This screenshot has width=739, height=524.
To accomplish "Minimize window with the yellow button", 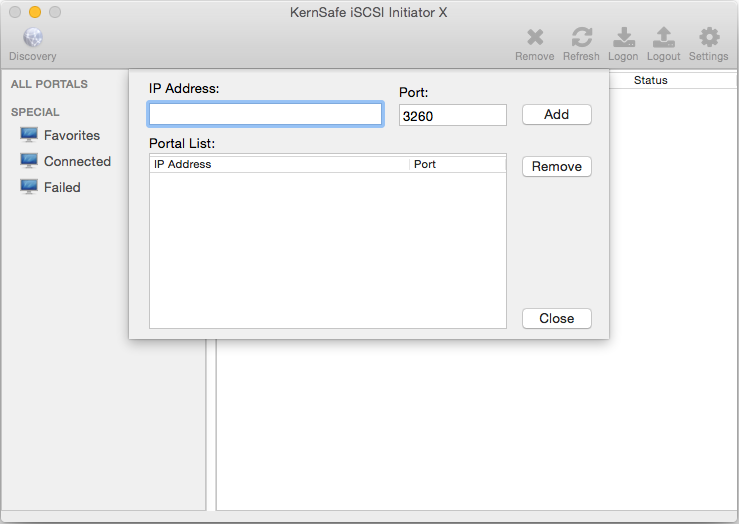I will 35,12.
